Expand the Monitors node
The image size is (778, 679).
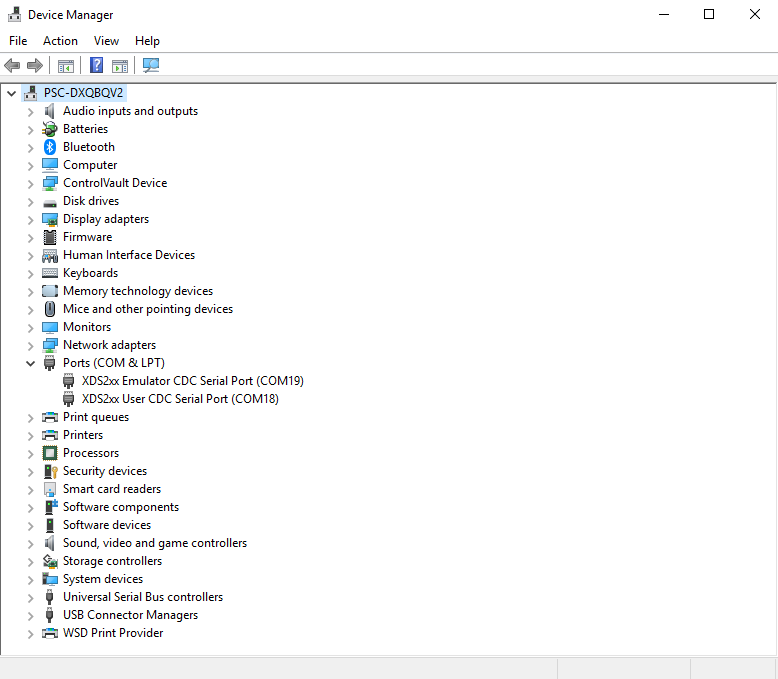30,328
